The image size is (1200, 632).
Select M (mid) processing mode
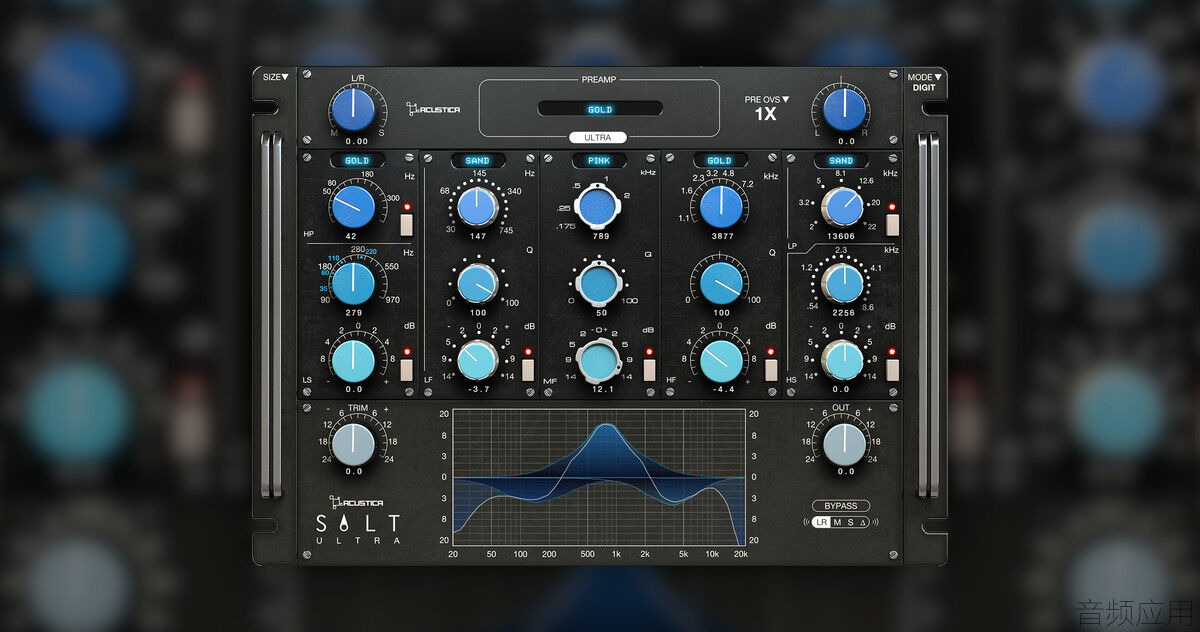pos(837,522)
